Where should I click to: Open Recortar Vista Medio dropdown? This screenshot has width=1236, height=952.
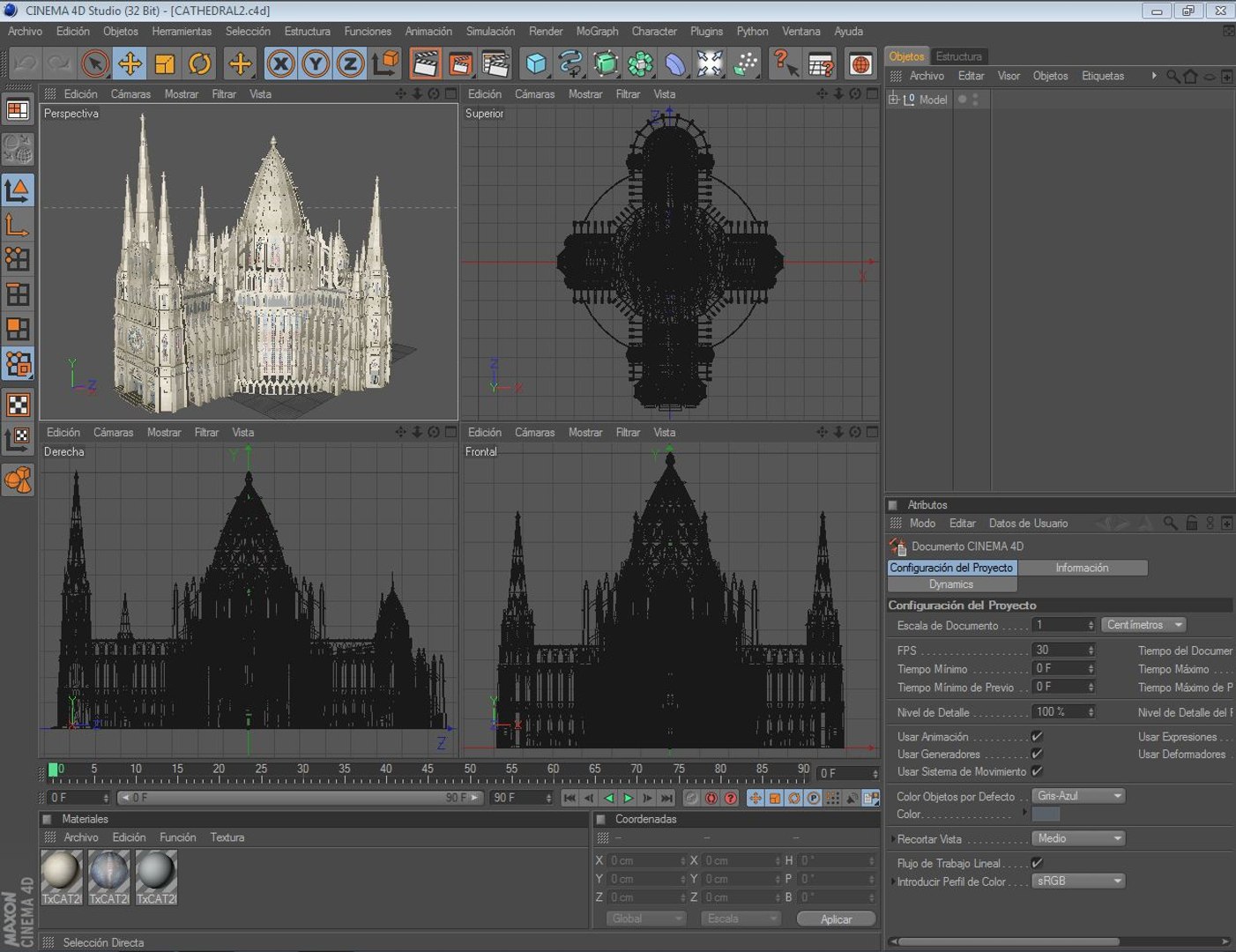coord(1078,838)
